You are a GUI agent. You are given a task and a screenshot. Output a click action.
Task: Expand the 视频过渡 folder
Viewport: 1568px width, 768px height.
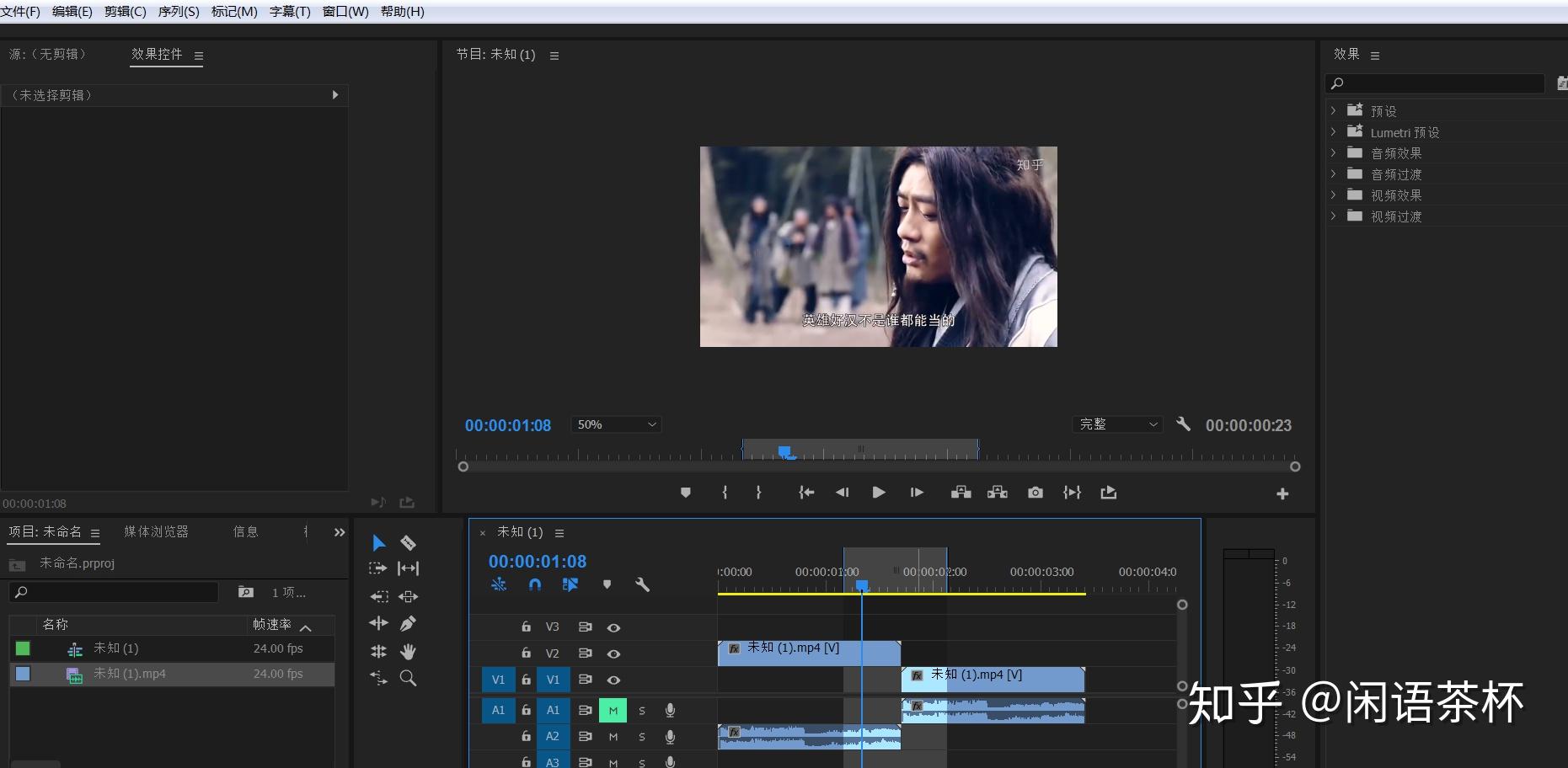(1333, 216)
